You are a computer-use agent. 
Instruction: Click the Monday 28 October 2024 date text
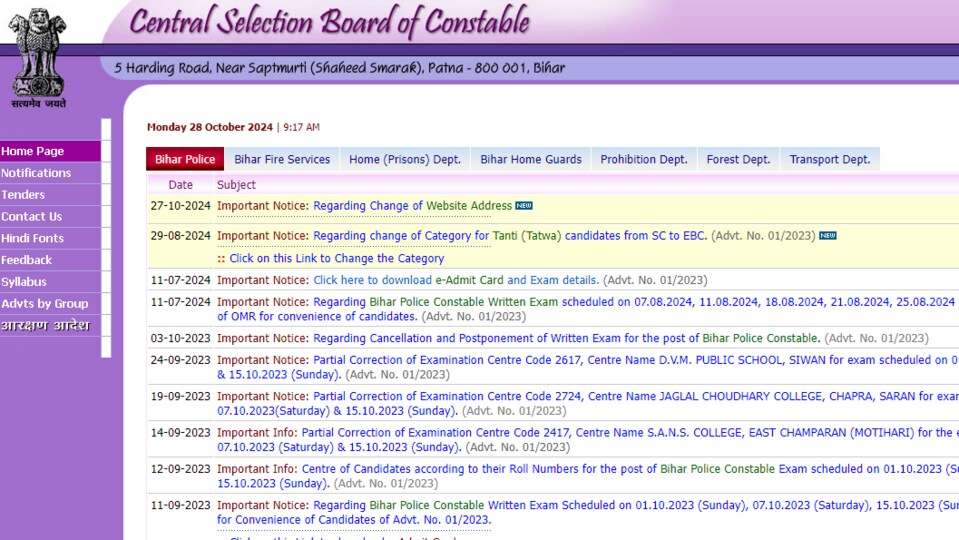click(210, 127)
